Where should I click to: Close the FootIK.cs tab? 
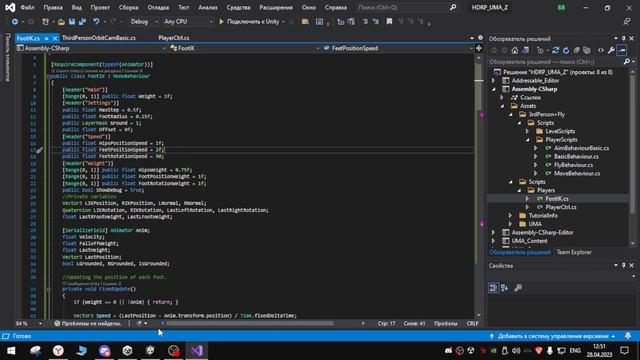55,38
